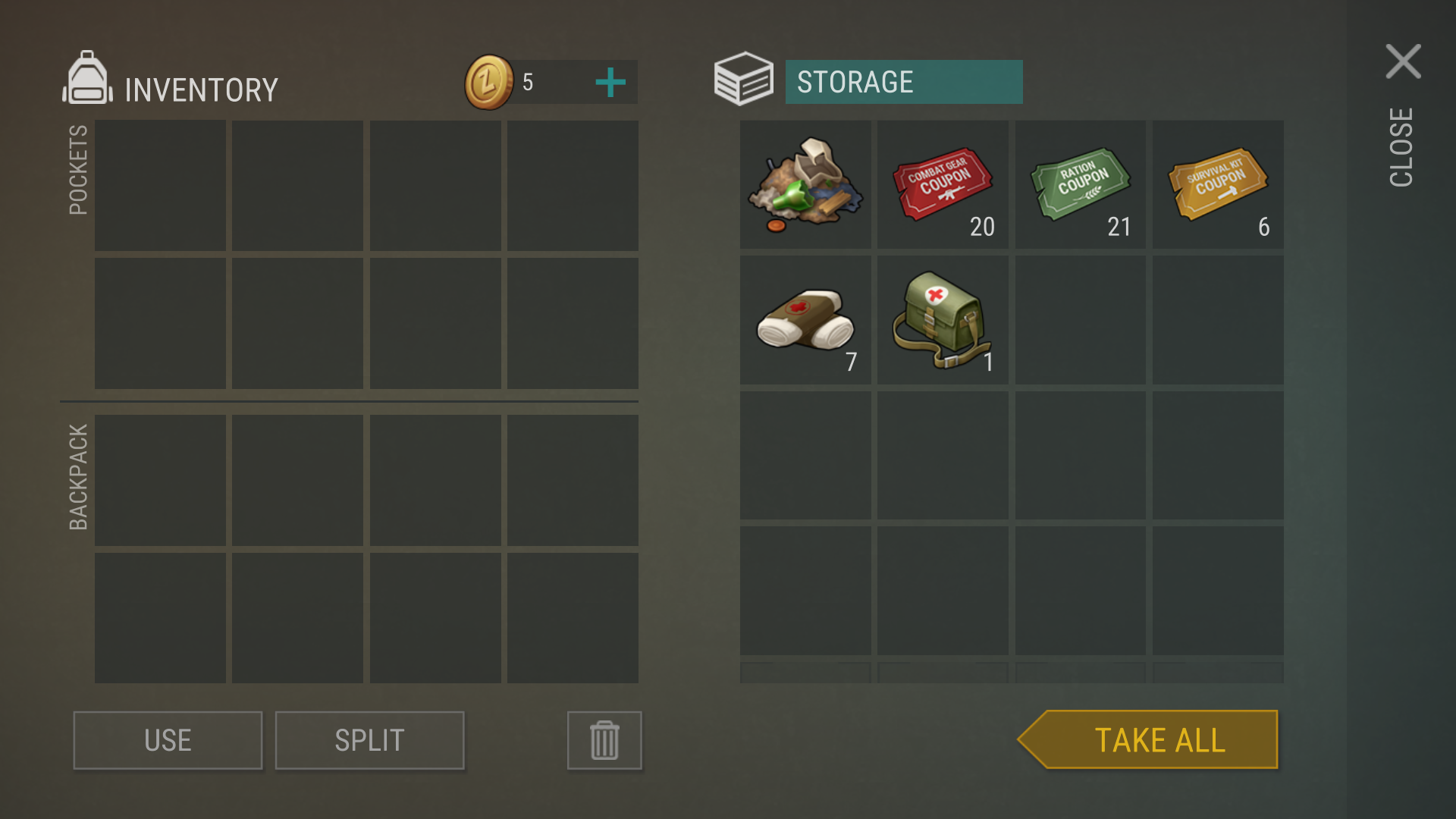Click the gold coin currency icon
This screenshot has width=1456, height=819.
coord(488,82)
